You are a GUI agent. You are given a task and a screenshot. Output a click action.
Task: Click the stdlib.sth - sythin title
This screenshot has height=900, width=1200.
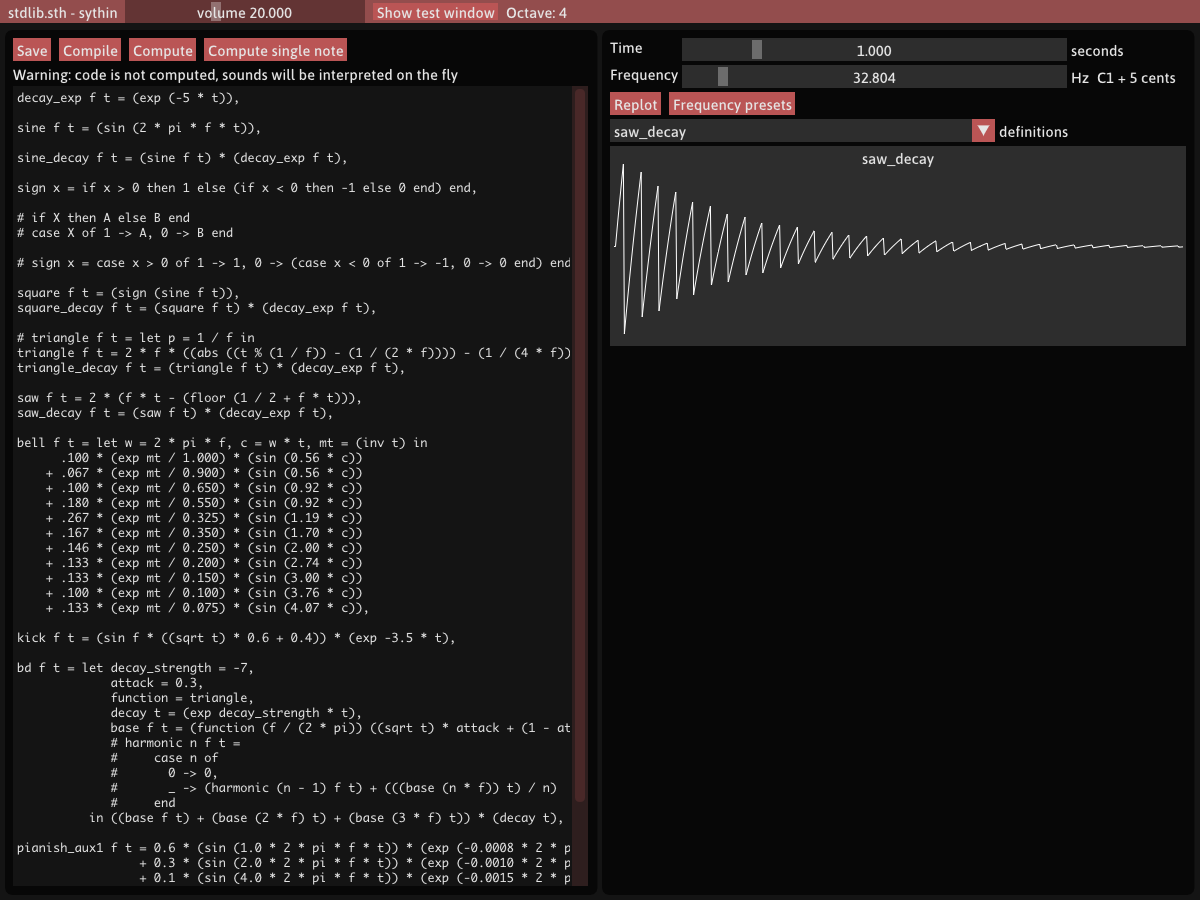tap(60, 13)
